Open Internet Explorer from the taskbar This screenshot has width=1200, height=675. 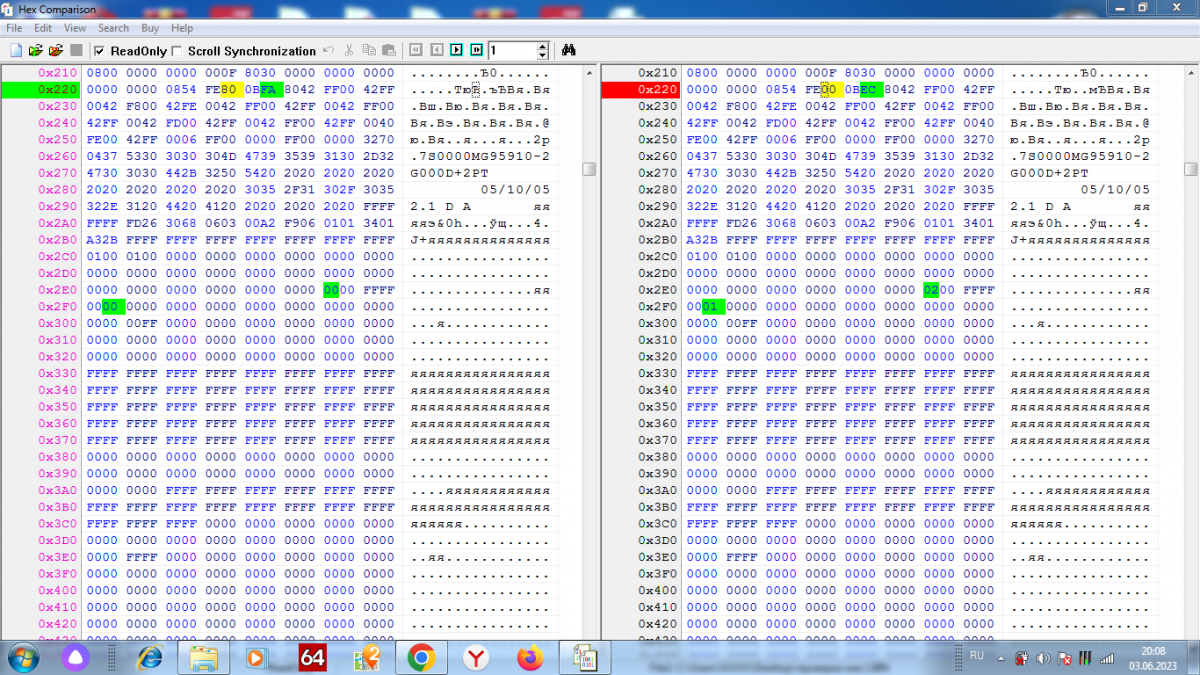pos(151,658)
